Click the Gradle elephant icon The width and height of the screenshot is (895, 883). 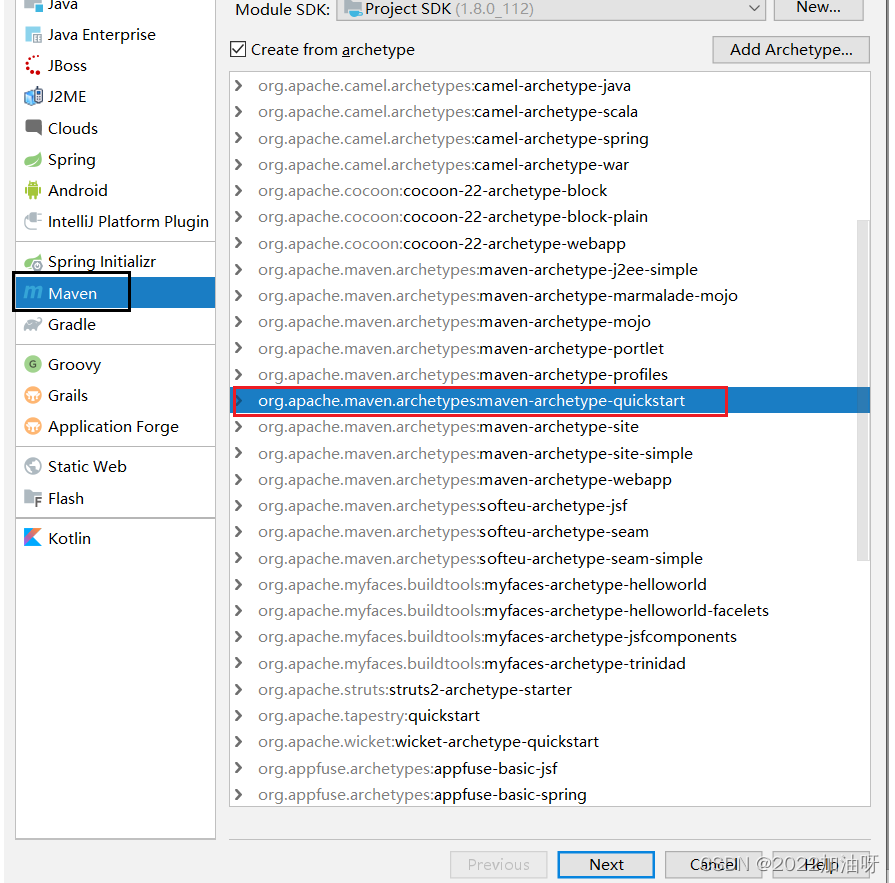pos(33,324)
